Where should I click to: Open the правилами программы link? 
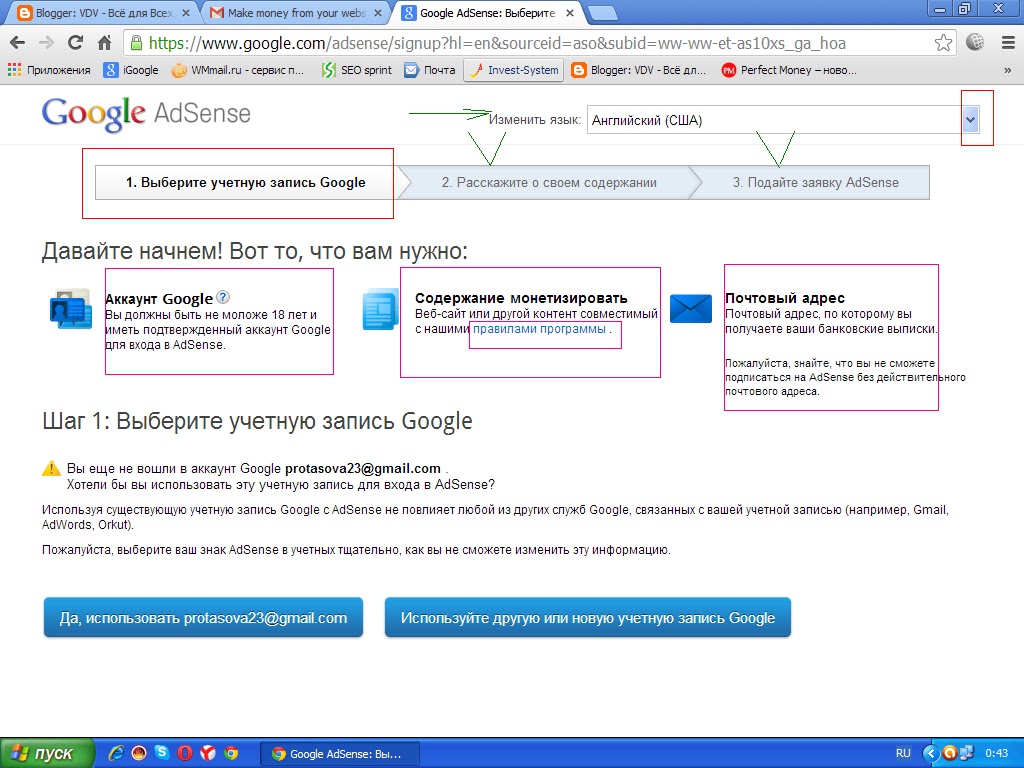539,329
